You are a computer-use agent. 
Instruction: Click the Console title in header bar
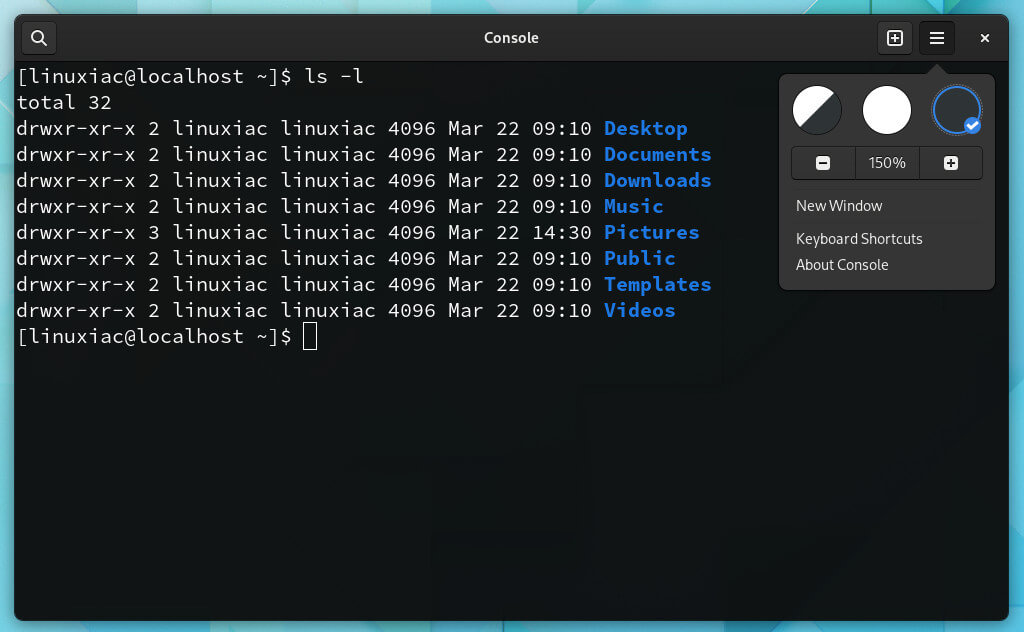pos(511,38)
